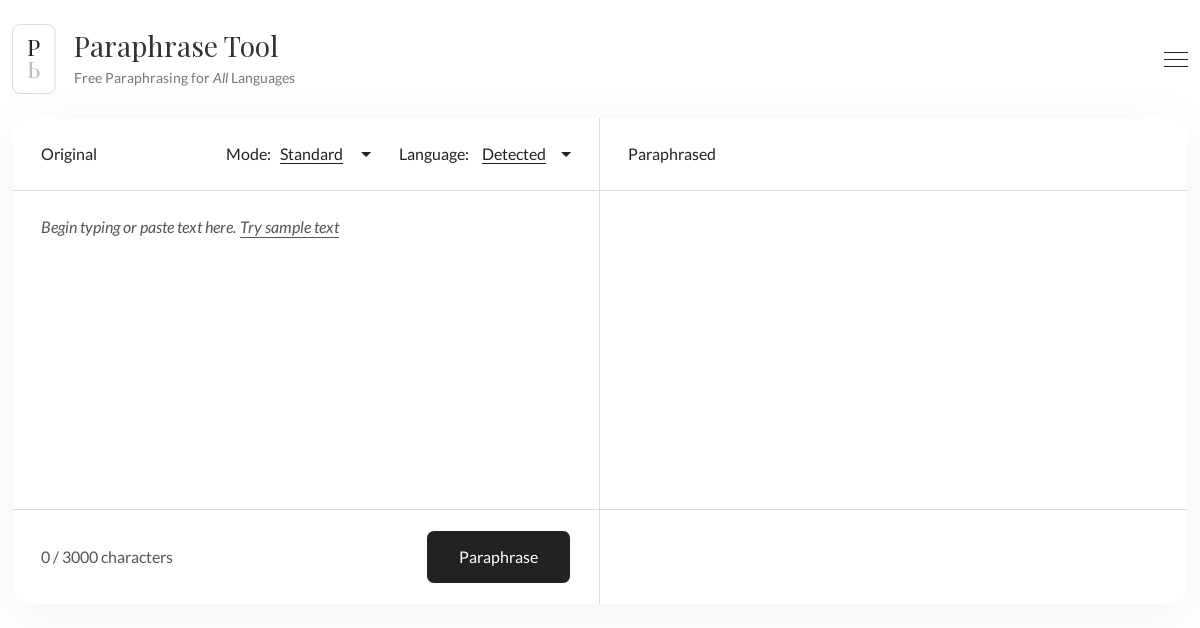
Task: Open the hamburger menu icon
Action: point(1175,60)
